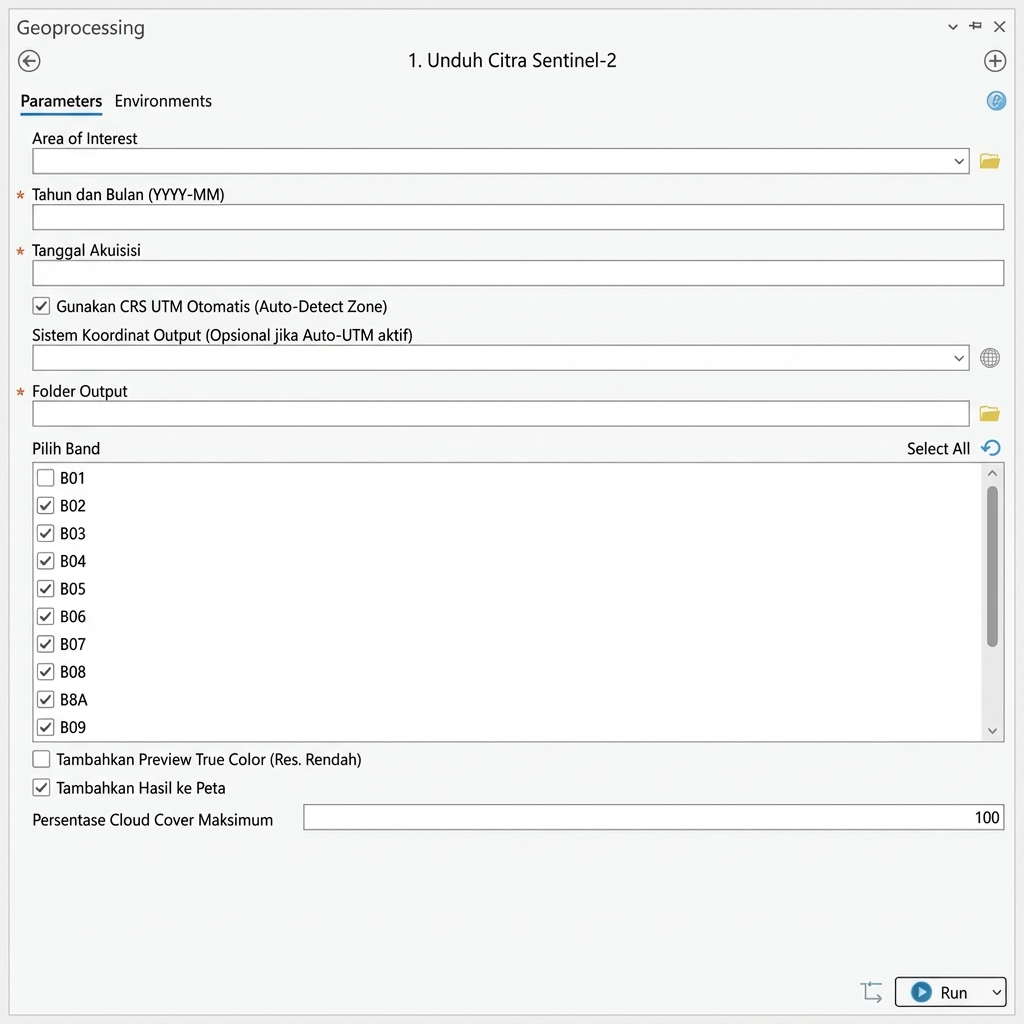This screenshot has height=1024, width=1024.
Task: Auto-hide the Geoprocessing pane pin icon
Action: point(976,26)
